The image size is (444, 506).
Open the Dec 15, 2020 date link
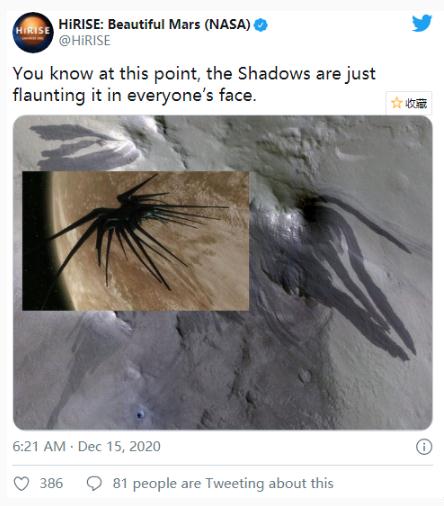coord(119,446)
